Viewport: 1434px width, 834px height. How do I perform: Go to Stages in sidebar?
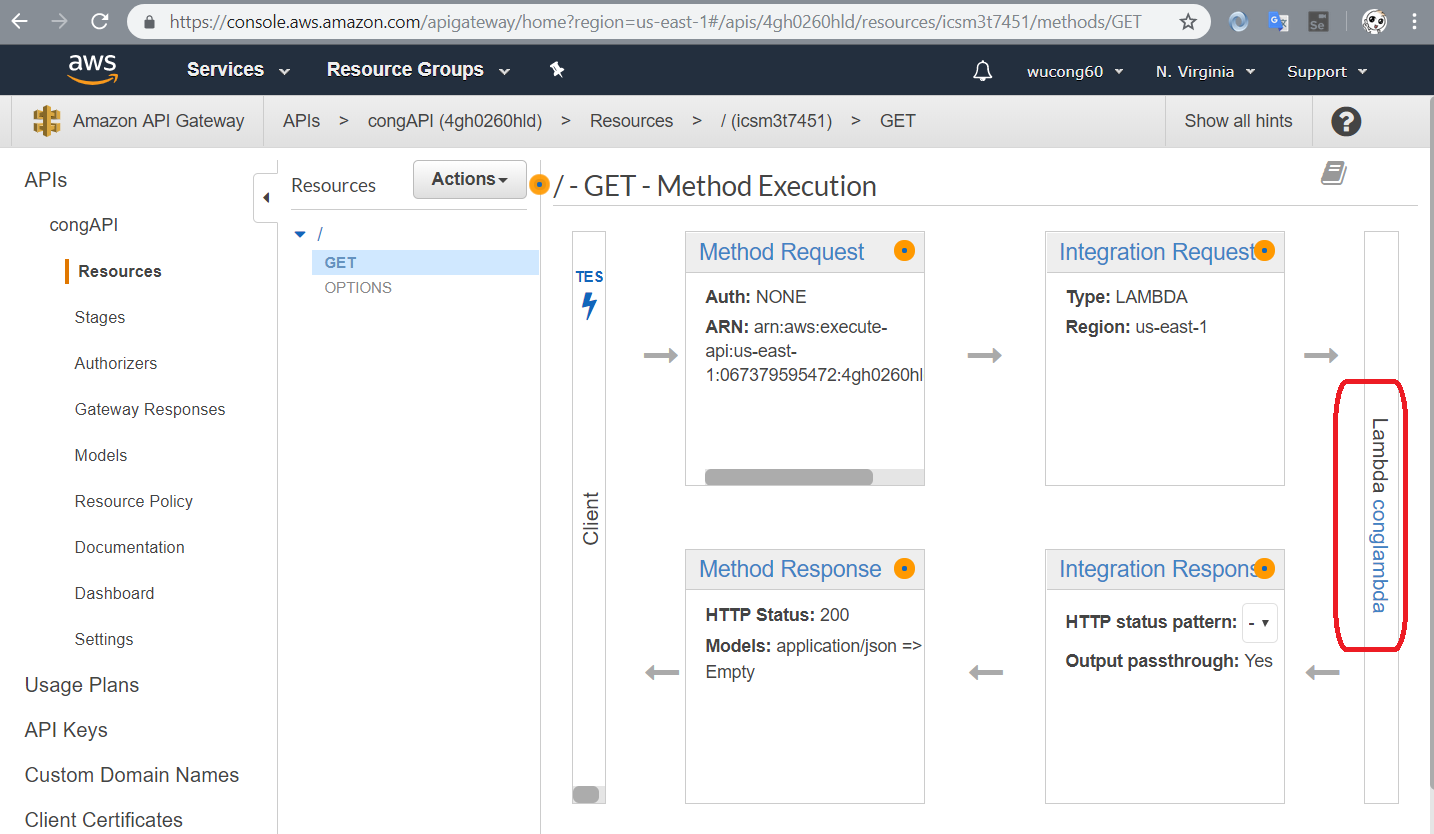point(100,318)
